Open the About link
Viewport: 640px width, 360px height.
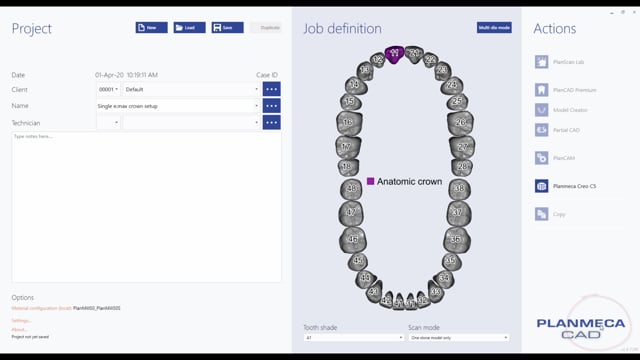click(19, 329)
